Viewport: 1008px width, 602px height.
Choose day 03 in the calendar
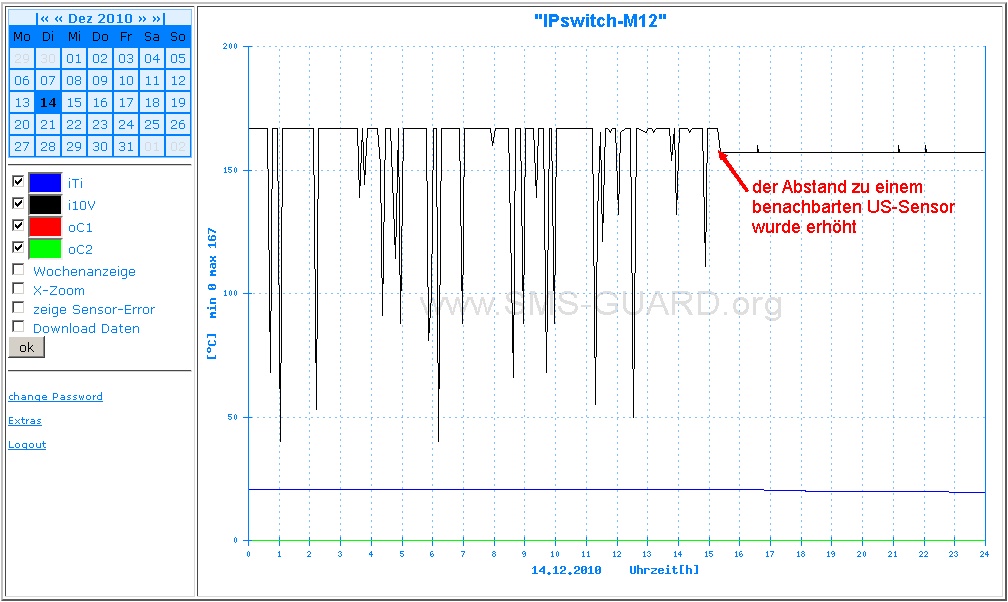tap(126, 59)
